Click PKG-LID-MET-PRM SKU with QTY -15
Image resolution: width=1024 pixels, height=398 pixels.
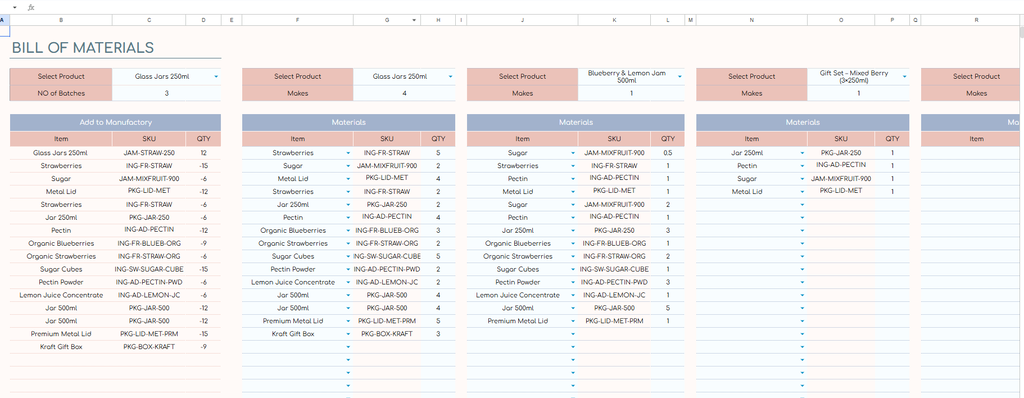pyautogui.click(x=149, y=334)
